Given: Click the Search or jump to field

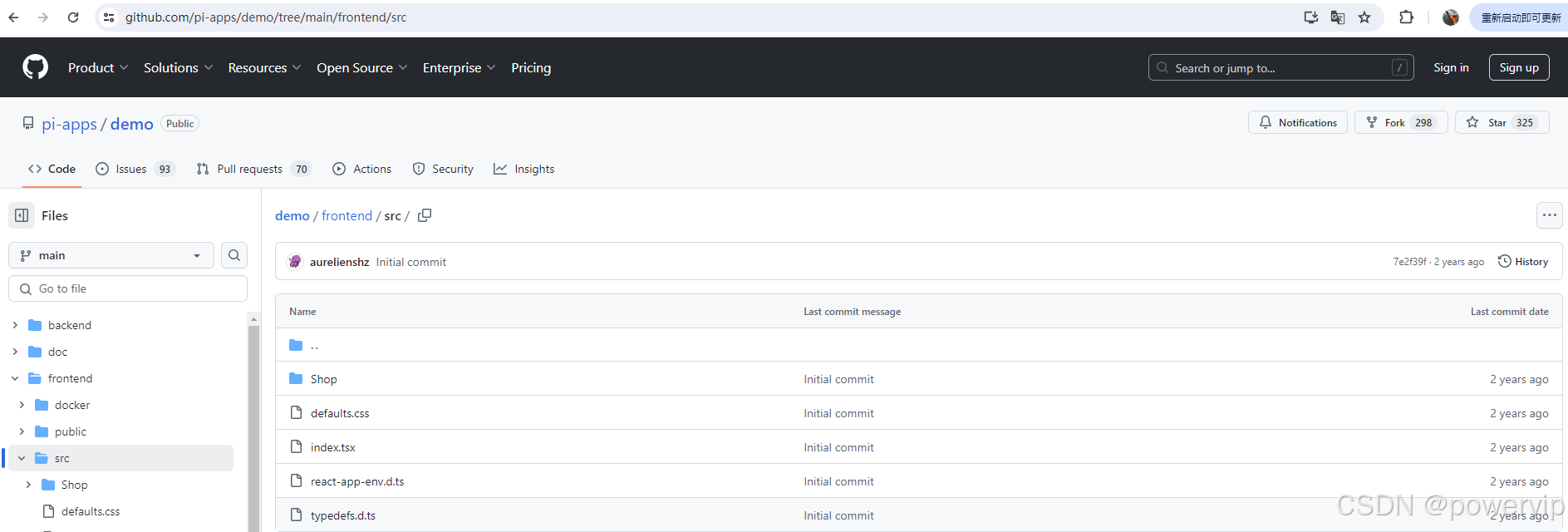Looking at the screenshot, I should 1281,67.
